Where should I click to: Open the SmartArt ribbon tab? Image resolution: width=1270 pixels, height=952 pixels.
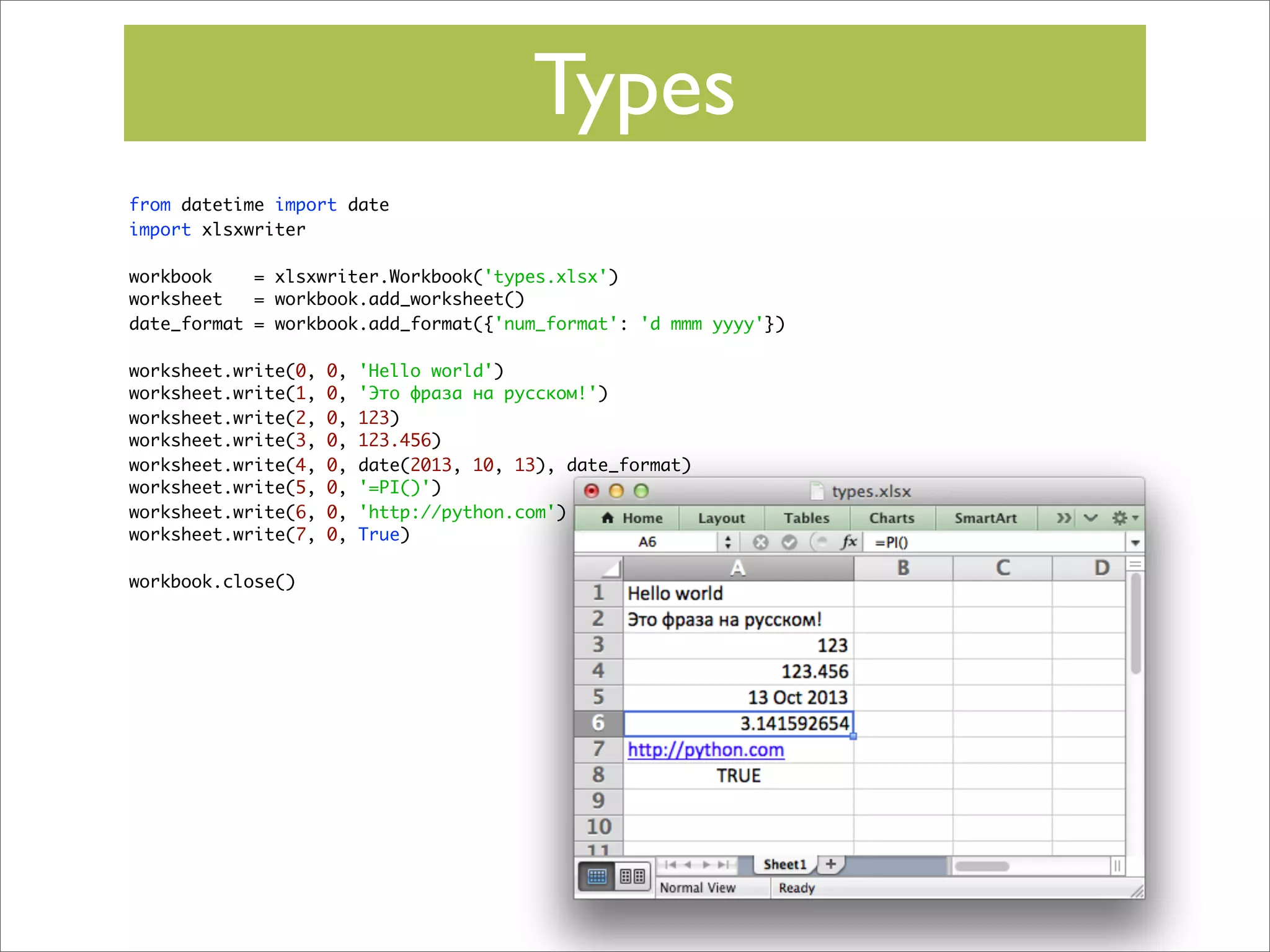(985, 518)
